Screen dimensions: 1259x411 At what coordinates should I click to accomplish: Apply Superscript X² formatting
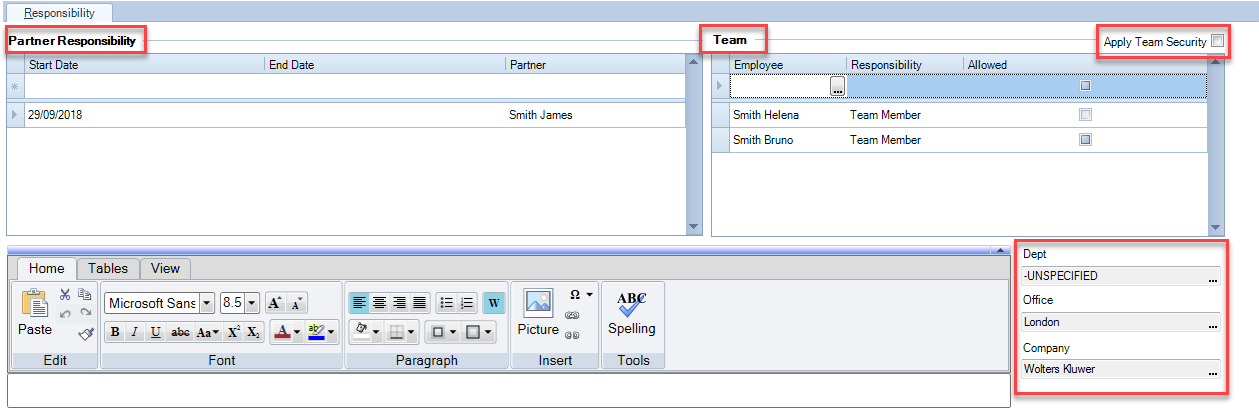[x=233, y=332]
